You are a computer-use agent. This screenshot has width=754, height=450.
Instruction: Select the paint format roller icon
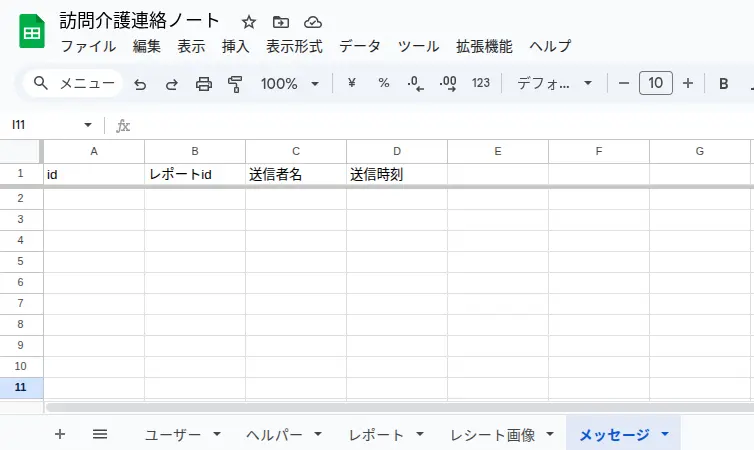click(x=235, y=84)
